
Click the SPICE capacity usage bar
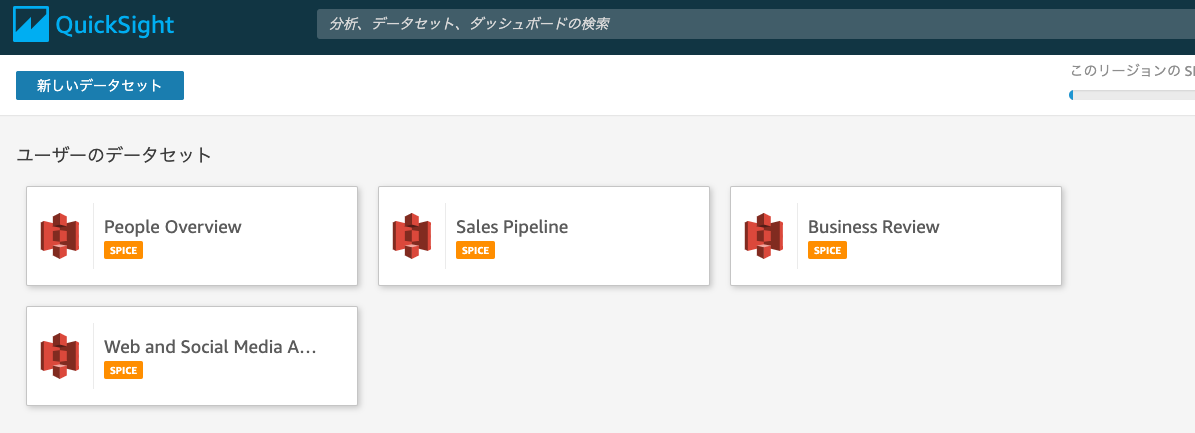1132,95
